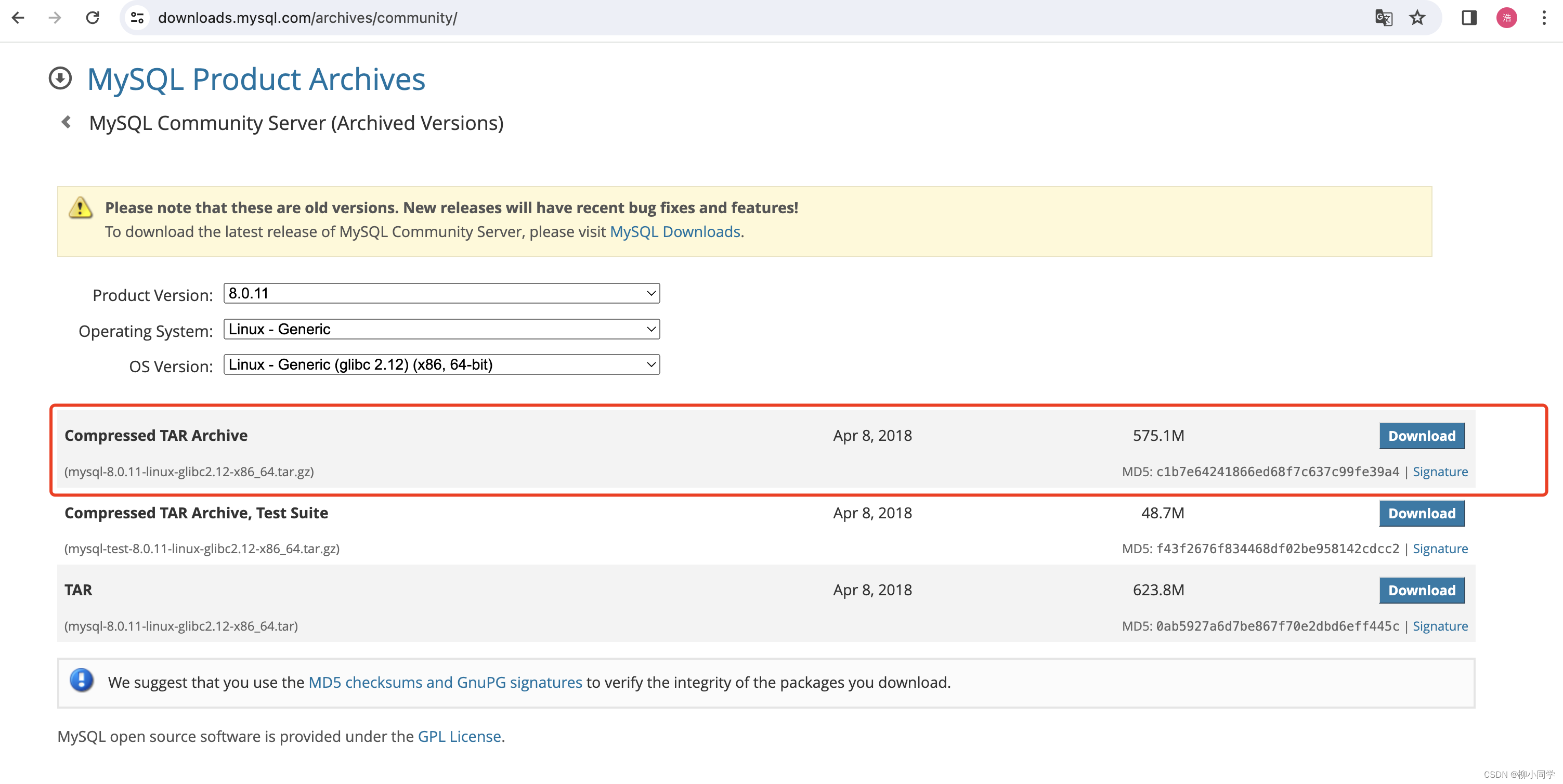Open MD5 checksums and GnuPG signatures link
Viewport: 1563px width, 784px height.
tap(445, 683)
